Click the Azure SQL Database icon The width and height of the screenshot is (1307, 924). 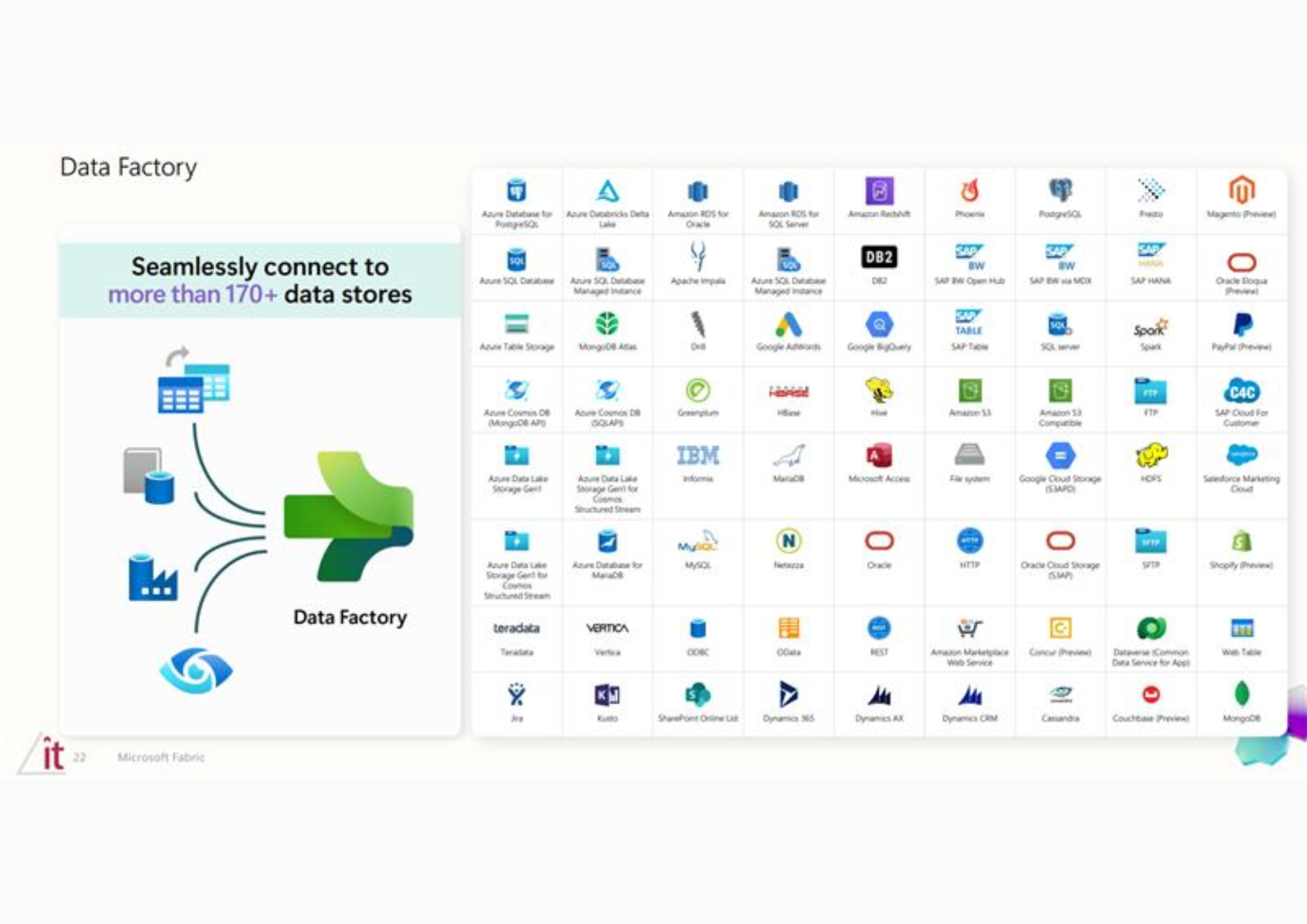(x=516, y=259)
